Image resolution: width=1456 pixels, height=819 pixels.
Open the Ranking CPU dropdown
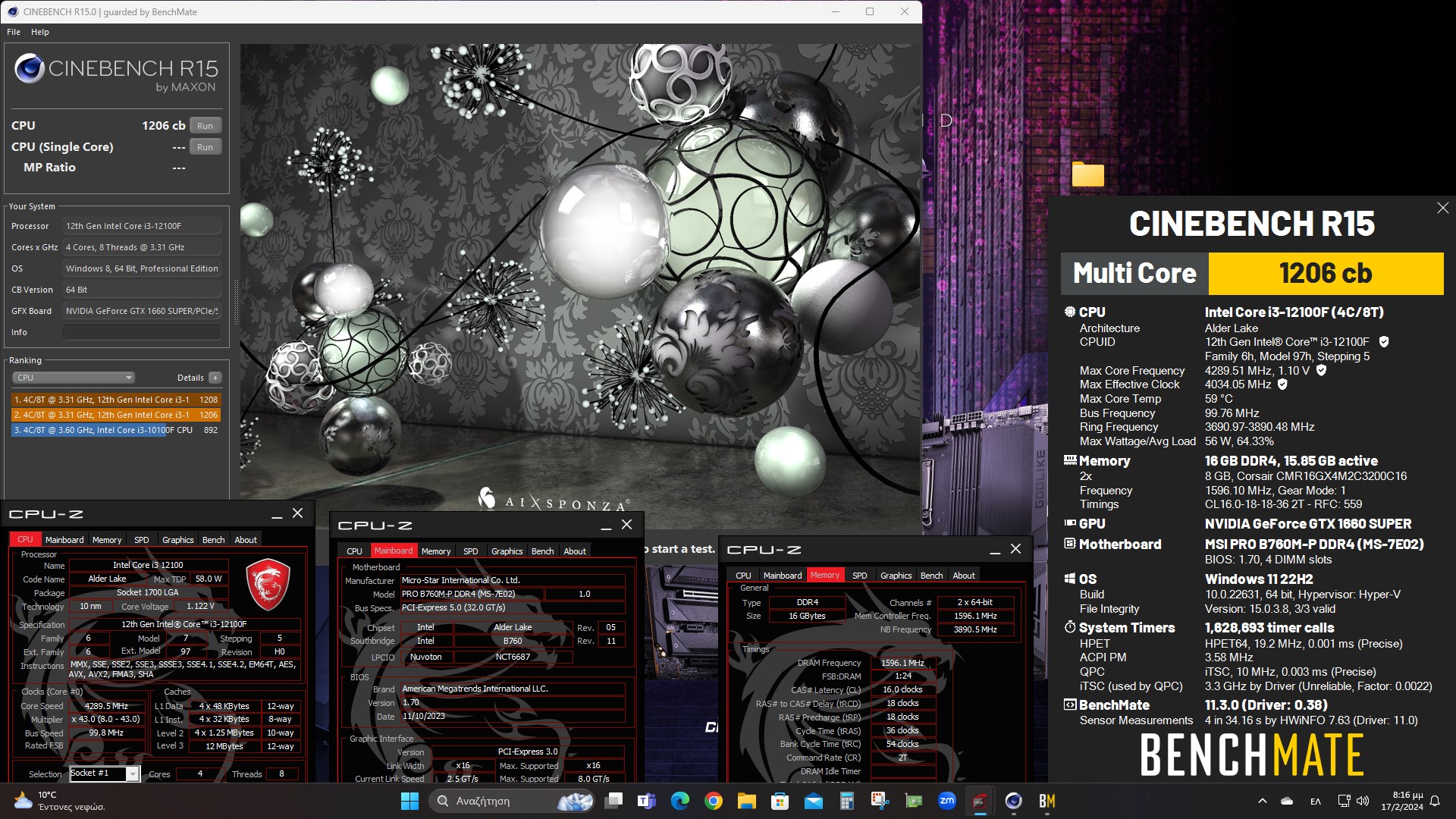coord(74,378)
